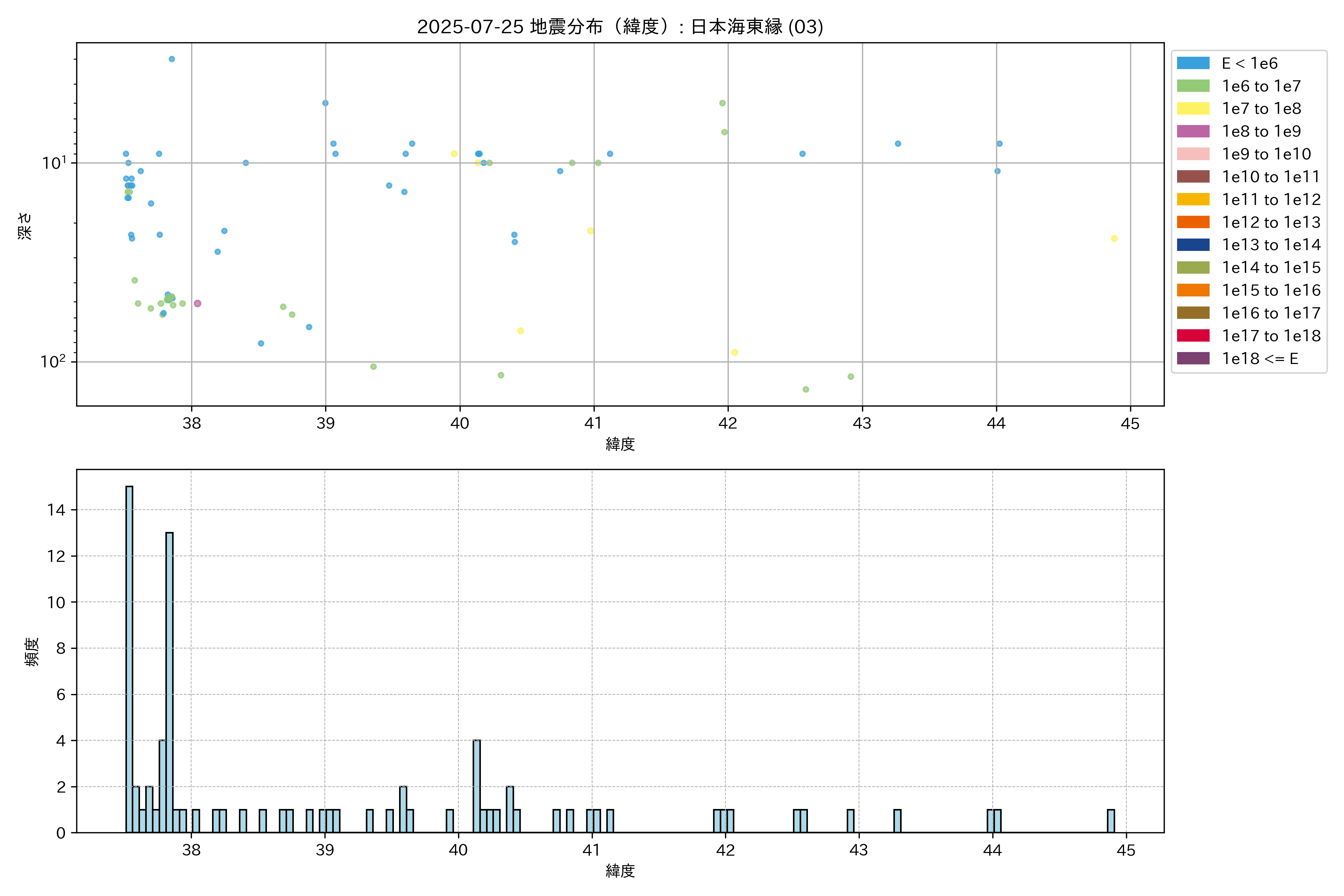Viewport: 1344px width, 896px height.
Task: Click the histogram bar of height 4 near latitude 40
Action: pyautogui.click(x=477, y=786)
